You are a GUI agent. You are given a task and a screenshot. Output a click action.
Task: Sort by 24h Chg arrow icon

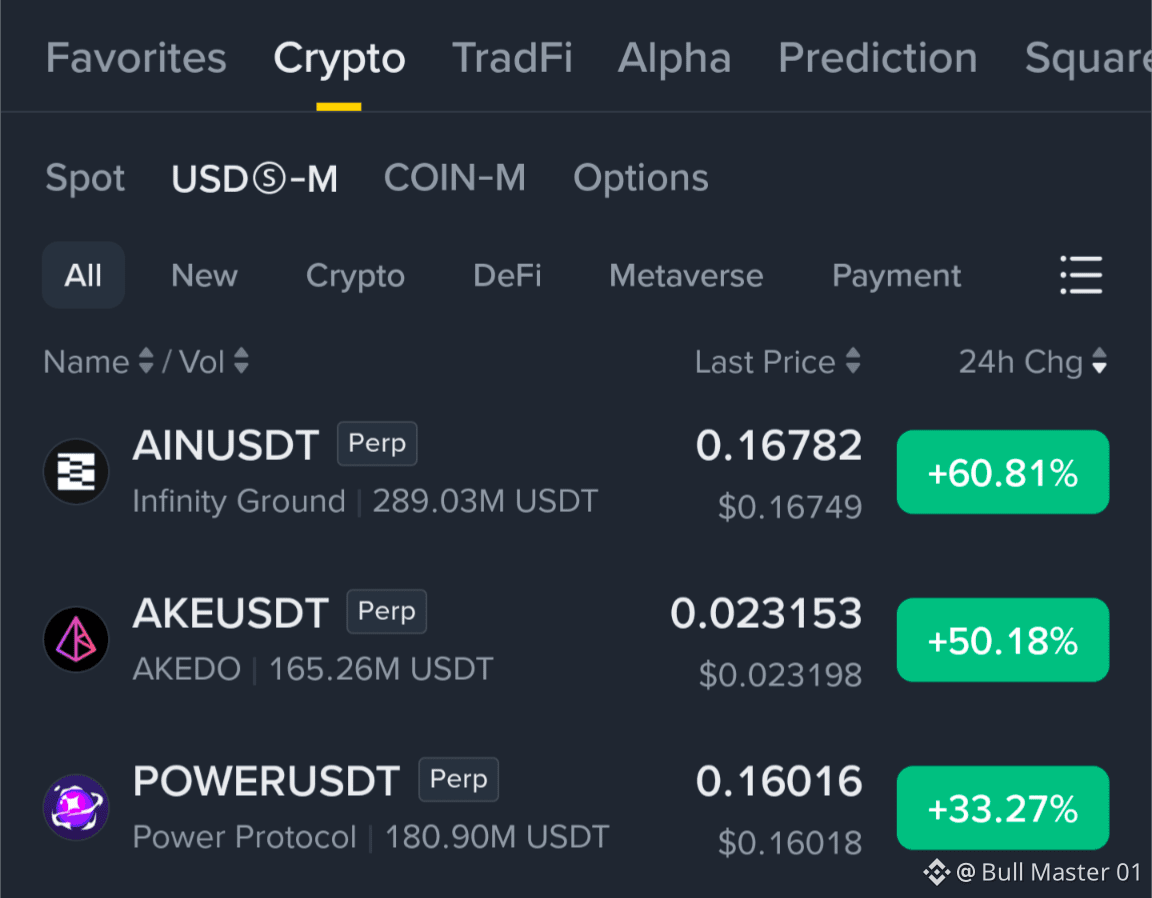[1099, 361]
